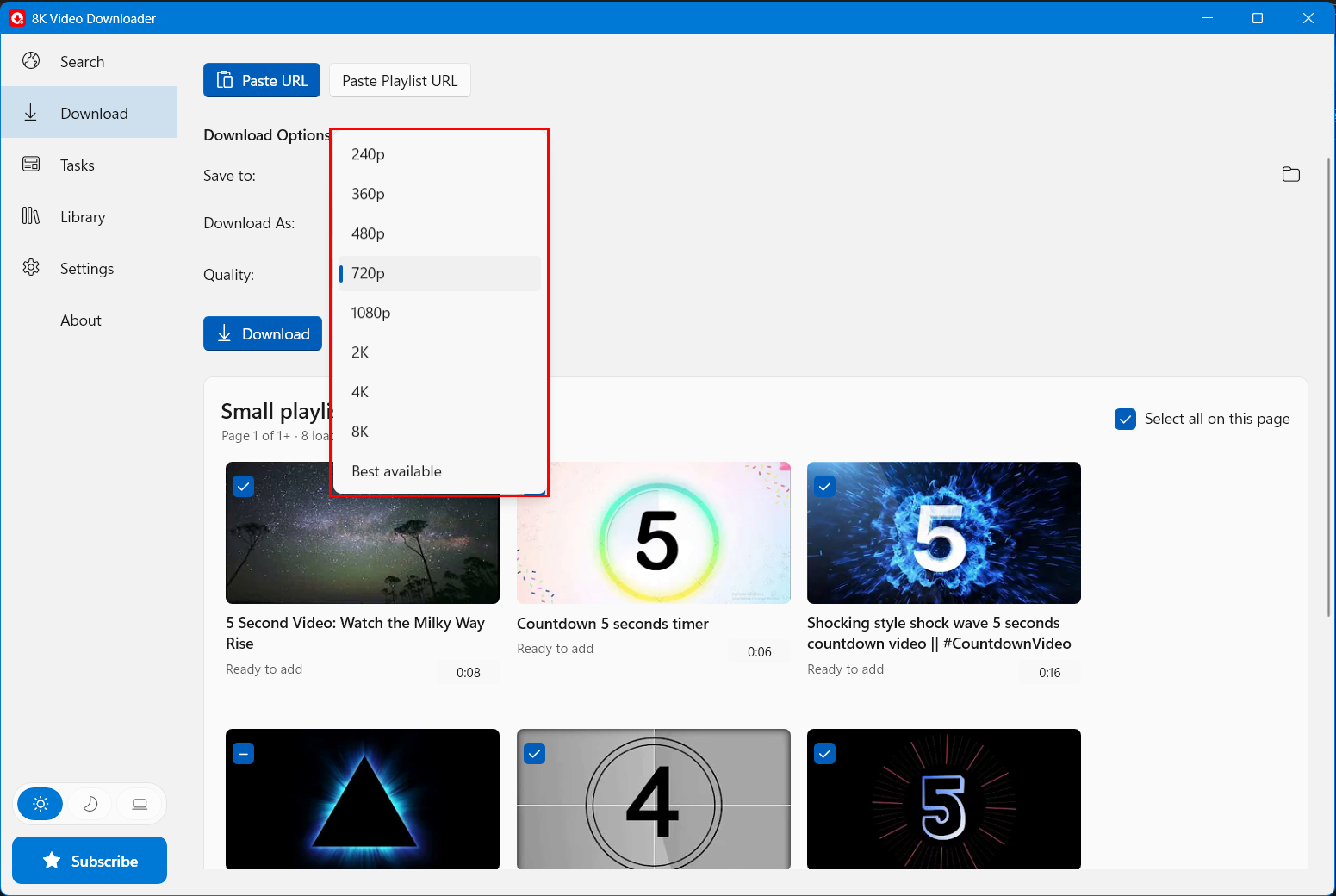Open the Search page in the sidebar

(89, 61)
